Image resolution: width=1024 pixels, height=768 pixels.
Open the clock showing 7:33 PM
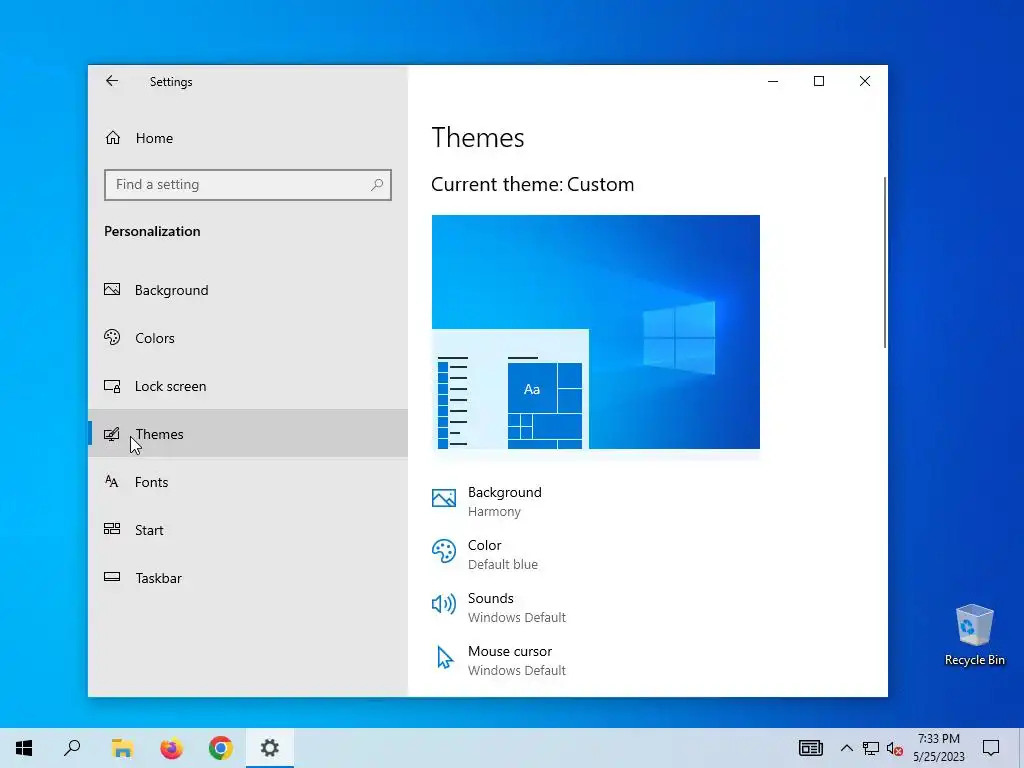pyautogui.click(x=938, y=748)
